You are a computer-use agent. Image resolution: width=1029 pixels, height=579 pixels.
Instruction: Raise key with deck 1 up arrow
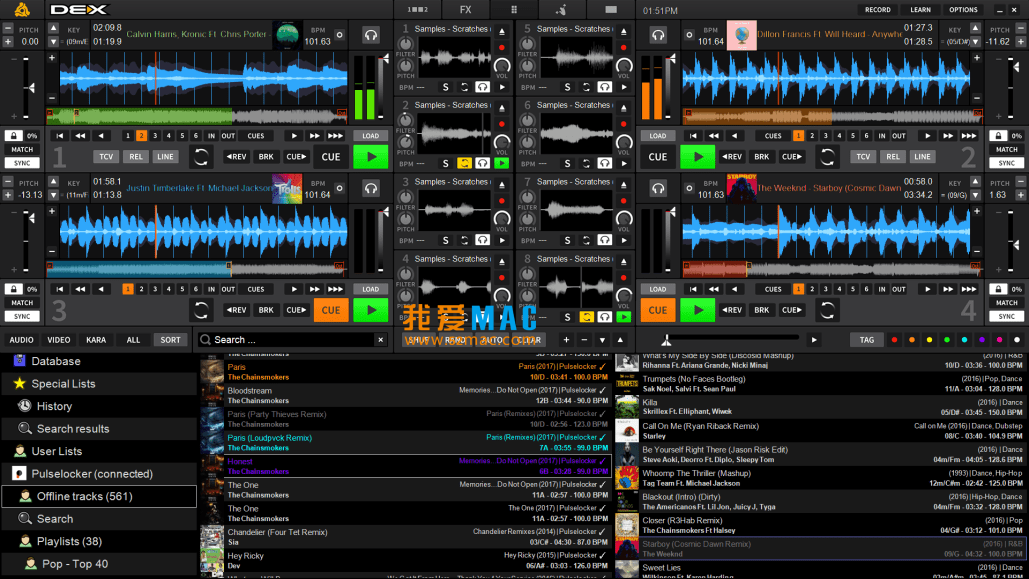(54, 29)
